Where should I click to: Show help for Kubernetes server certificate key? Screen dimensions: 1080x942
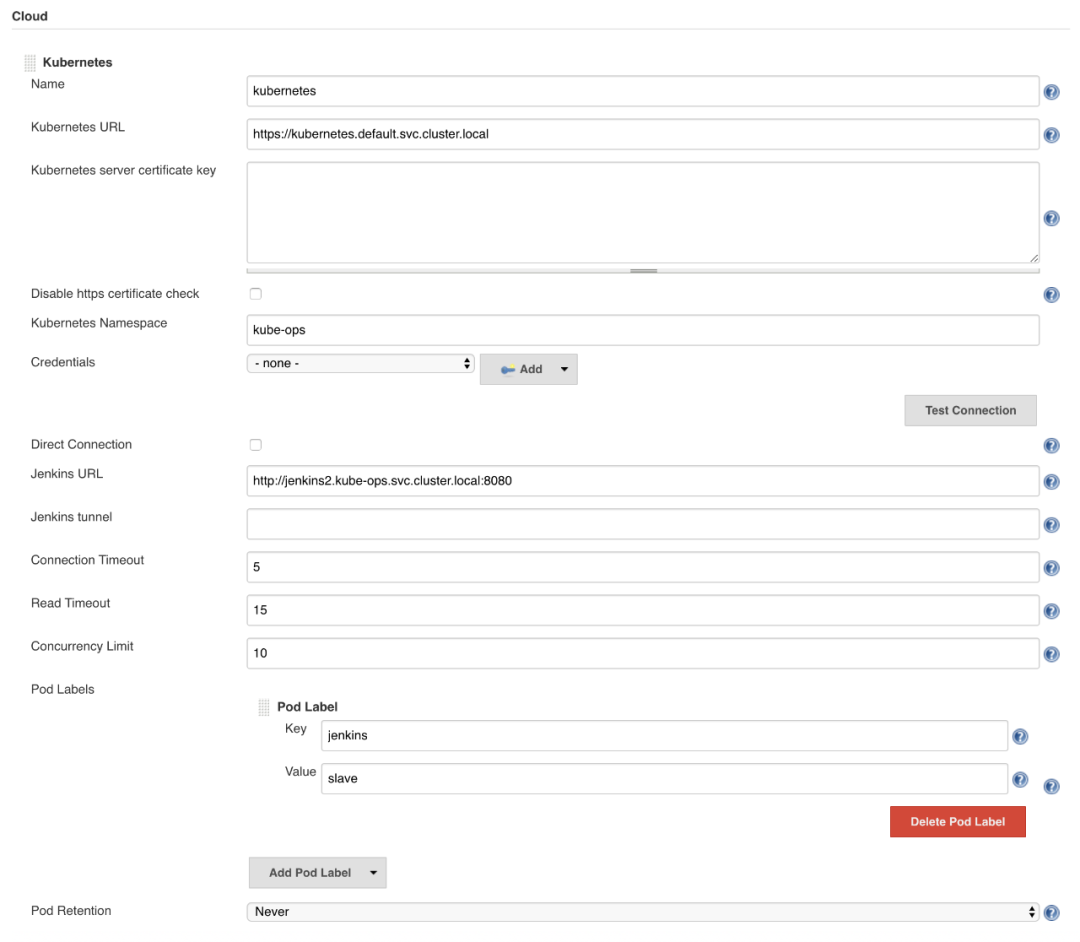tap(1051, 219)
